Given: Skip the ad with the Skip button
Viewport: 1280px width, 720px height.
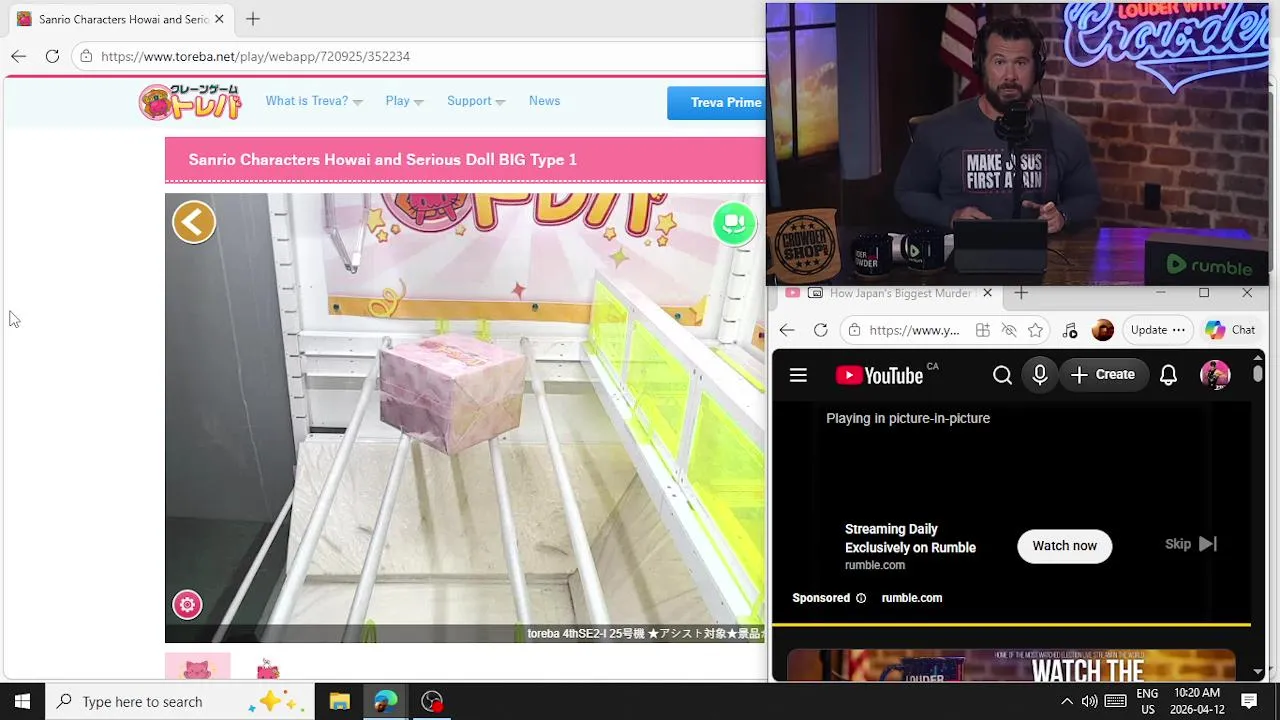Looking at the screenshot, I should (1190, 544).
